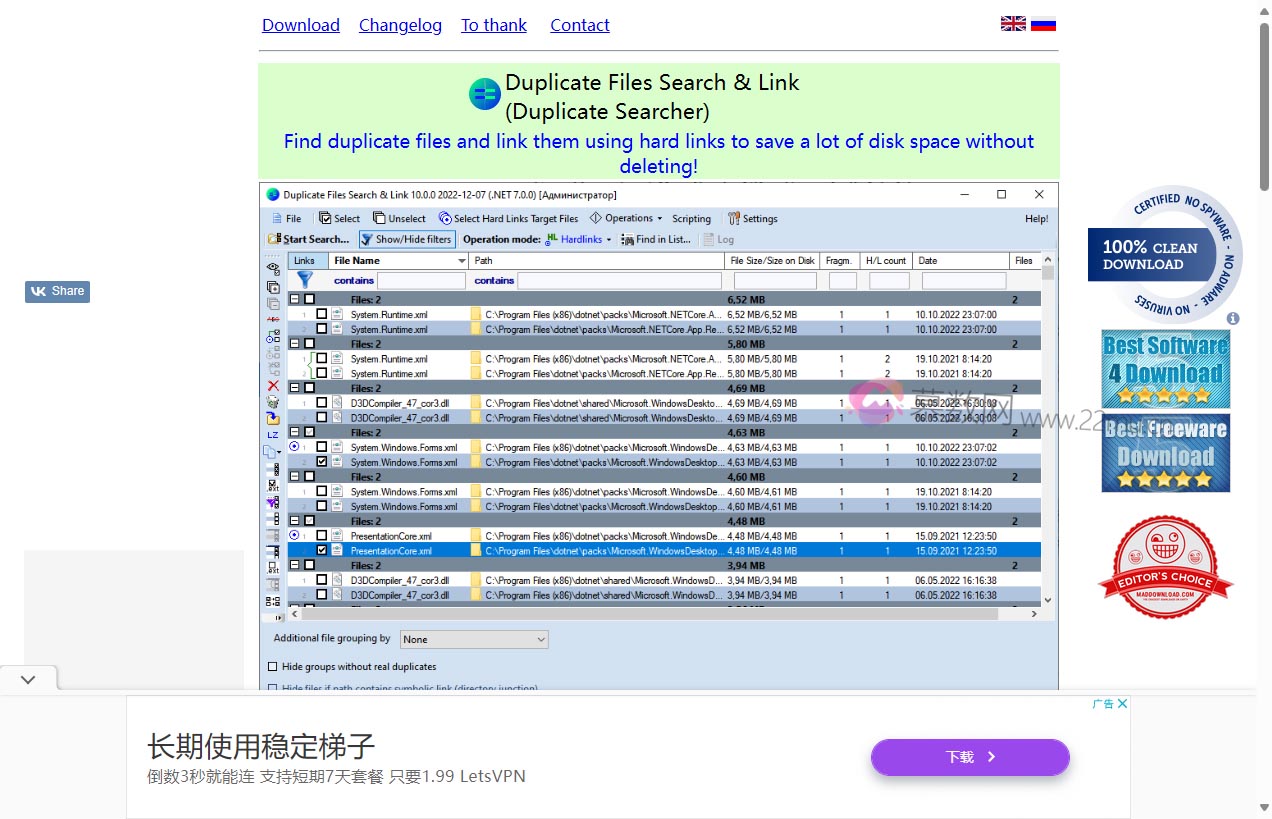
Task: Open Settings from the toolbar
Action: pyautogui.click(x=752, y=218)
